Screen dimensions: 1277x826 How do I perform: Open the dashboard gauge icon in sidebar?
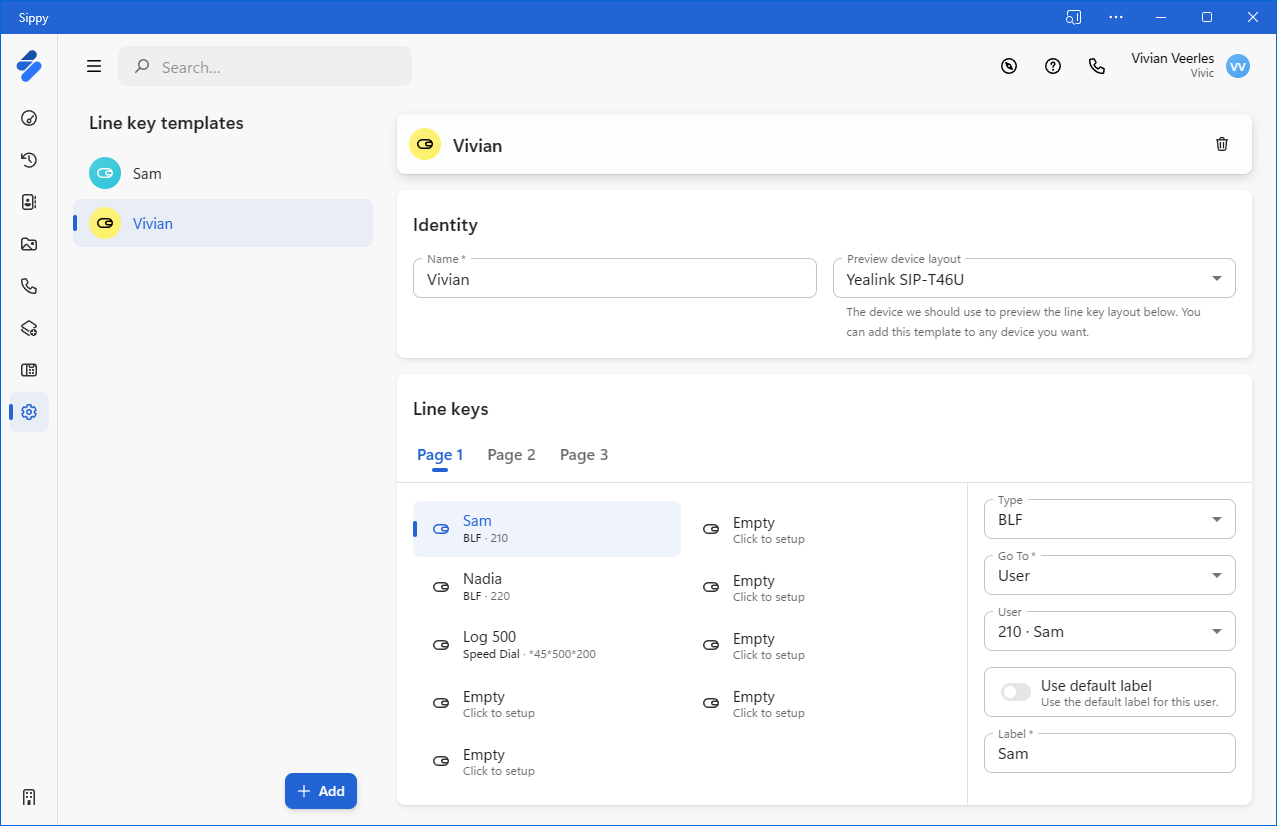pos(29,118)
